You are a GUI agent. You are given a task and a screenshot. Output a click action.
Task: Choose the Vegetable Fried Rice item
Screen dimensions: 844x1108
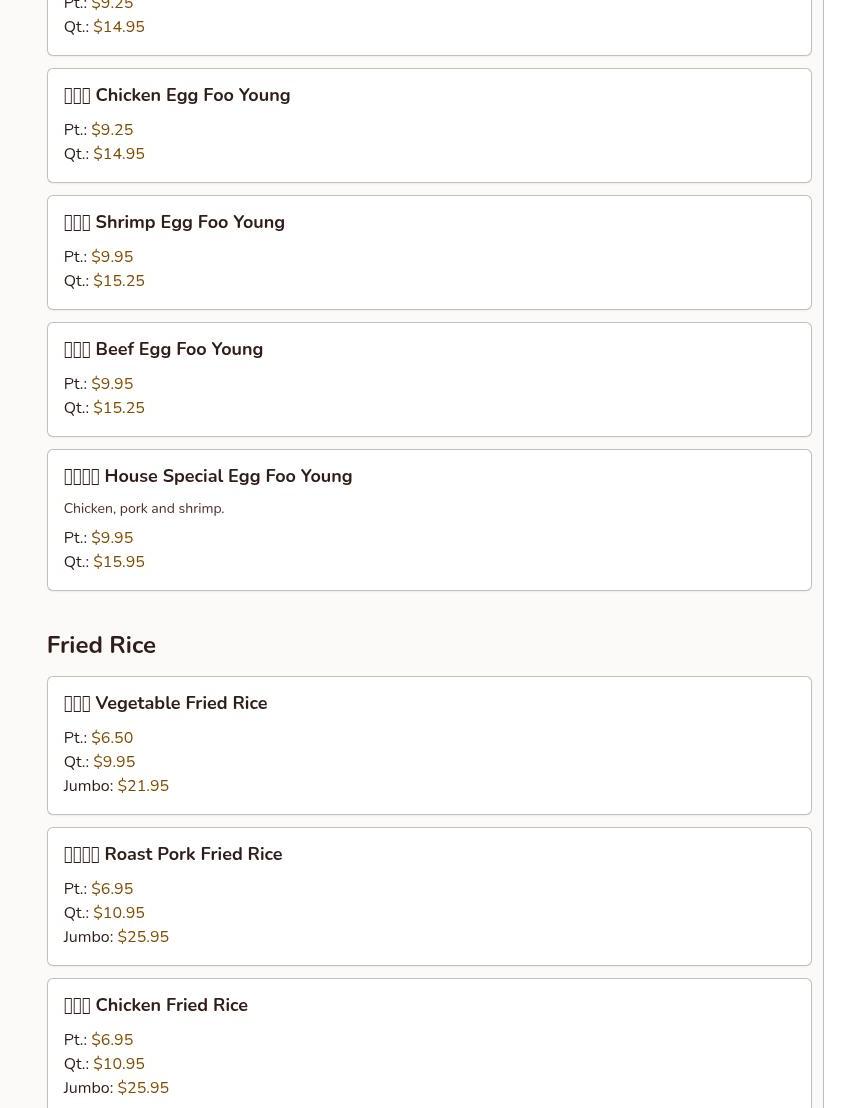click(x=180, y=704)
